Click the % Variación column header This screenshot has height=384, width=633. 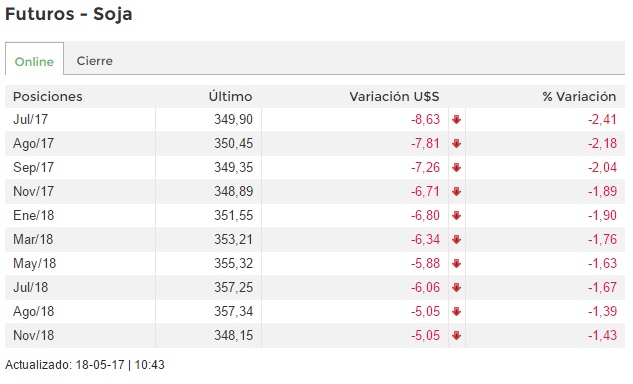click(x=579, y=97)
